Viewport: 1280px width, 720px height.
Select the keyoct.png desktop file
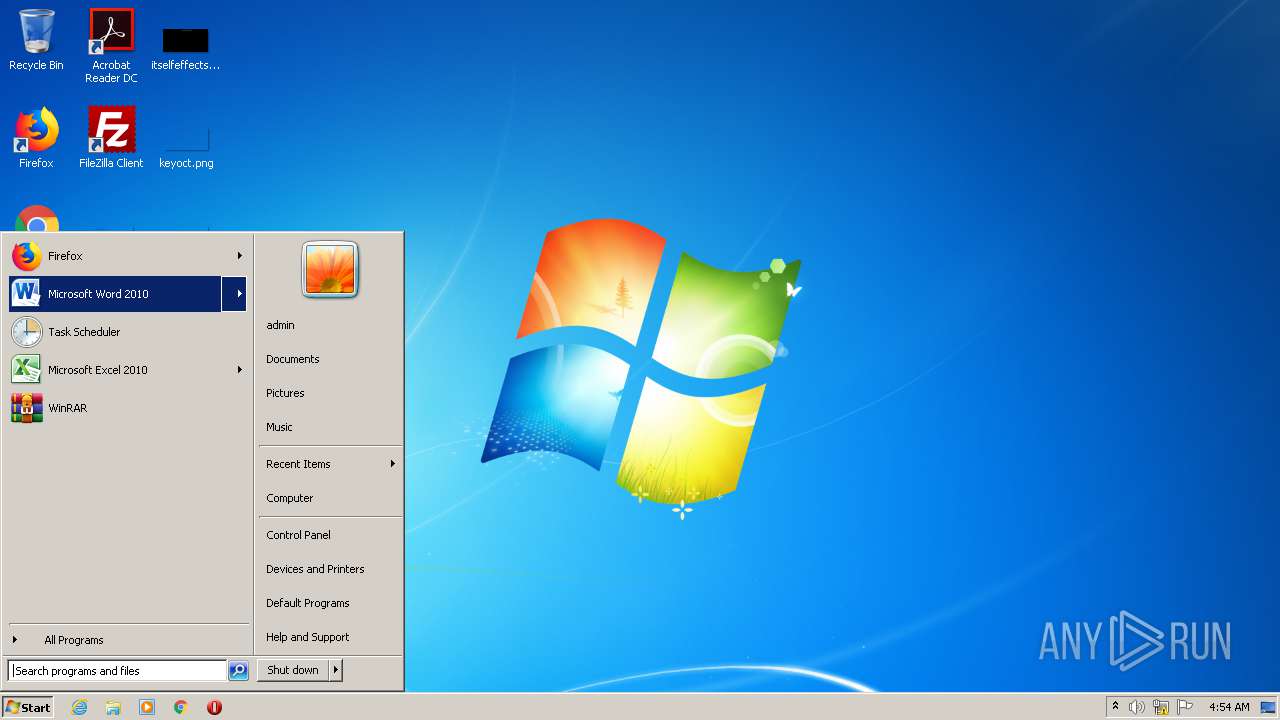186,148
